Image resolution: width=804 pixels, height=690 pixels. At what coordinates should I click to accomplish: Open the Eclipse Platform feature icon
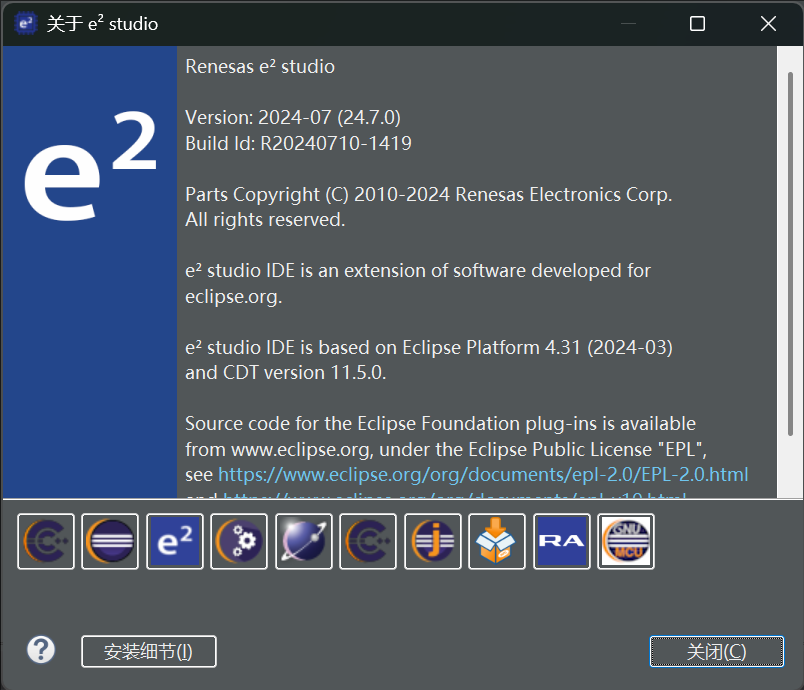110,541
